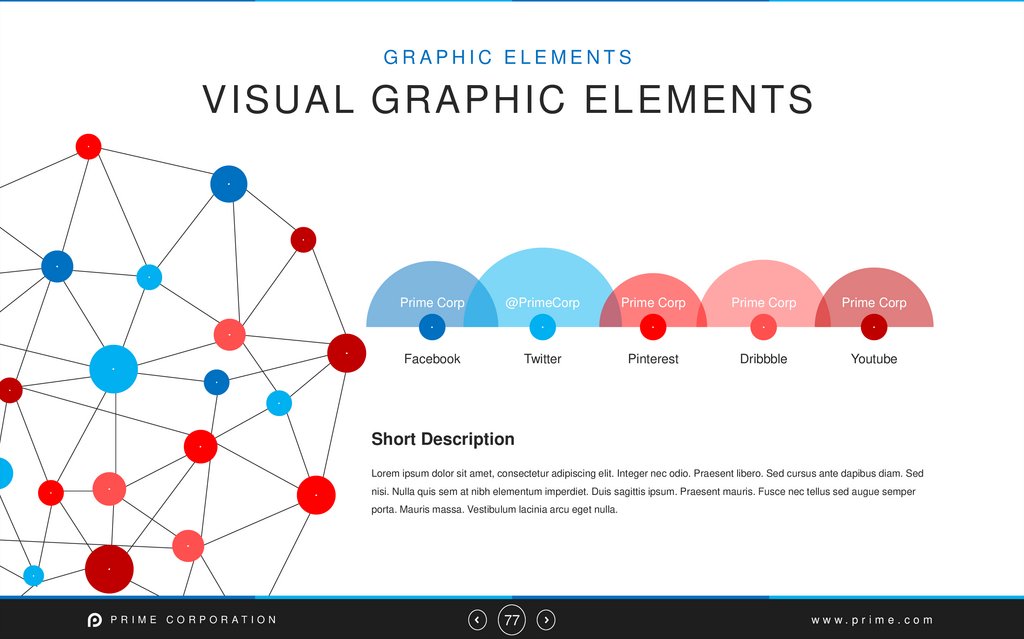
Task: Click the Pinterest red circle marker
Action: pos(653,327)
